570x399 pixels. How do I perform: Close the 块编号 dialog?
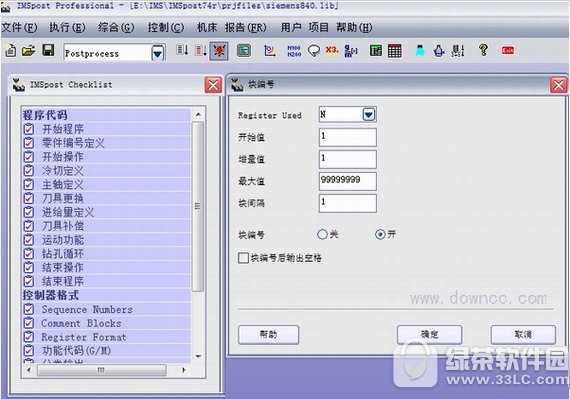[559, 86]
